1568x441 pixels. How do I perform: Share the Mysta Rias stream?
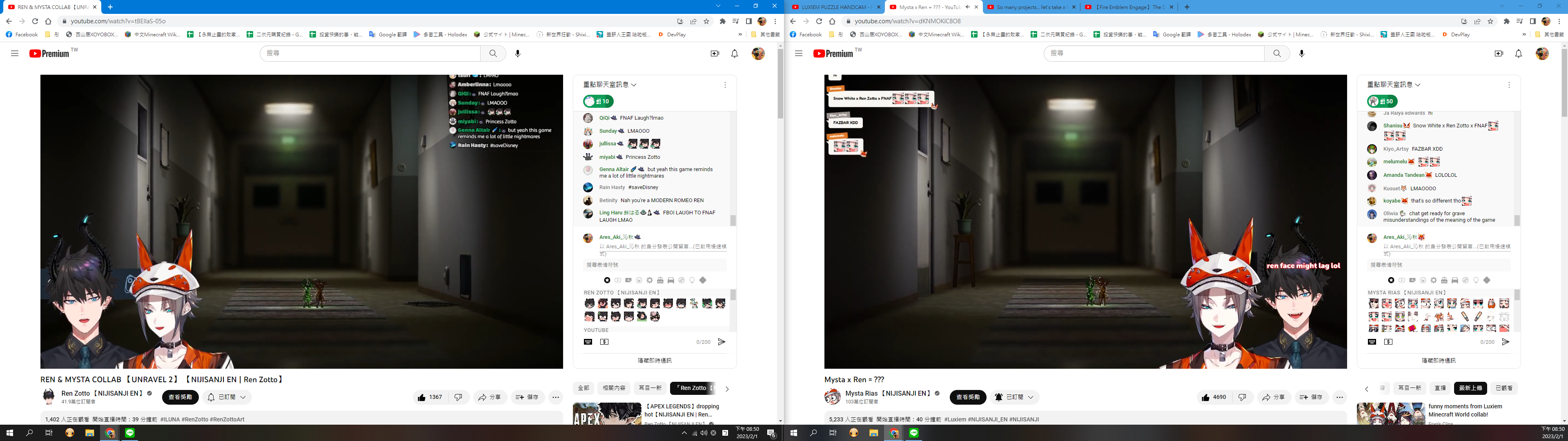pyautogui.click(x=1274, y=397)
